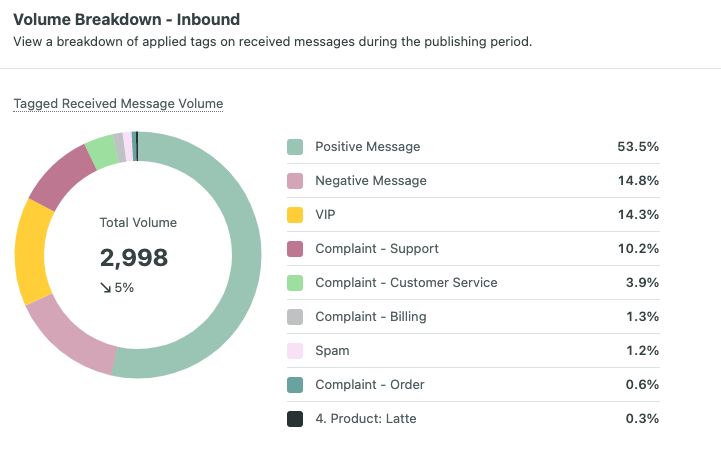Select the gray Complaint - Billing swatch
The width and height of the screenshot is (721, 458).
[295, 317]
